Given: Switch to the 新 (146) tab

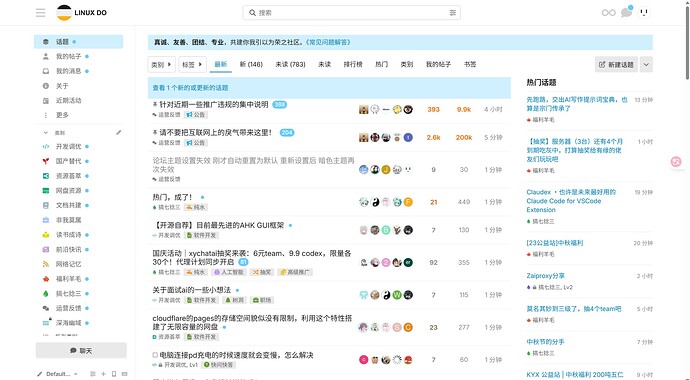Looking at the screenshot, I should point(251,64).
